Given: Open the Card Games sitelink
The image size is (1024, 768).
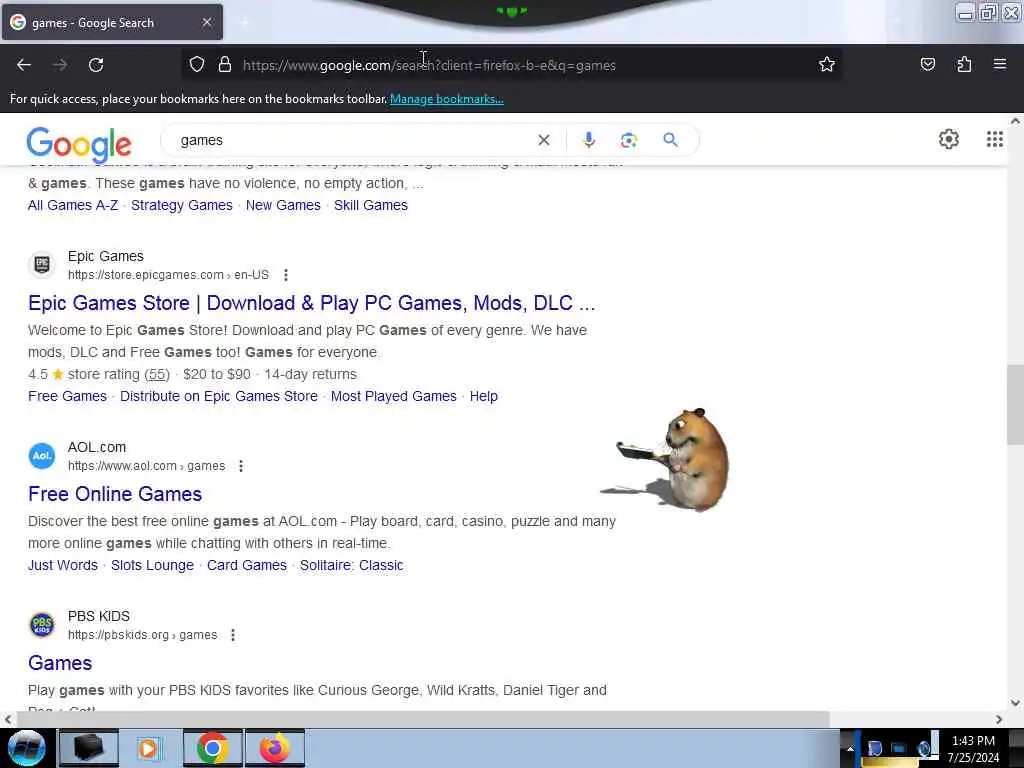Looking at the screenshot, I should pos(247,566).
